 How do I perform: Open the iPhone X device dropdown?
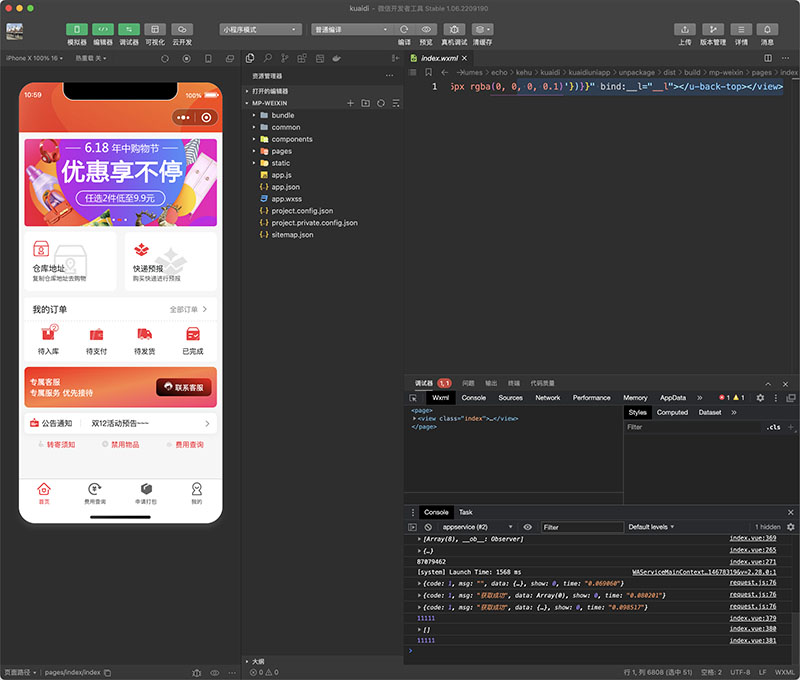click(34, 58)
